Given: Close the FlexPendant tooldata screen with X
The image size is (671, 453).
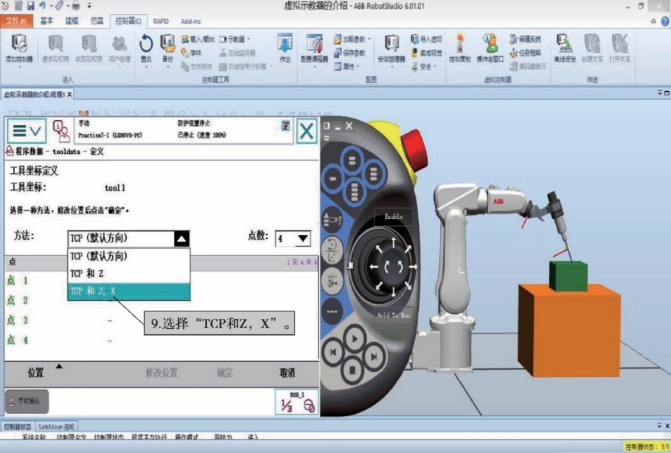Looking at the screenshot, I should point(306,130).
